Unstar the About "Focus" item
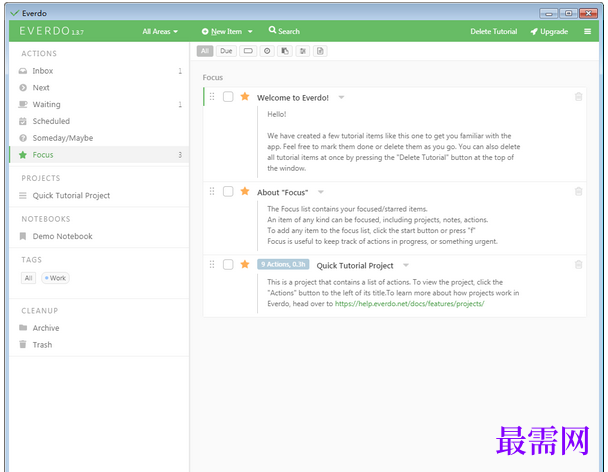Viewport: 608px width, 472px height. (245, 191)
